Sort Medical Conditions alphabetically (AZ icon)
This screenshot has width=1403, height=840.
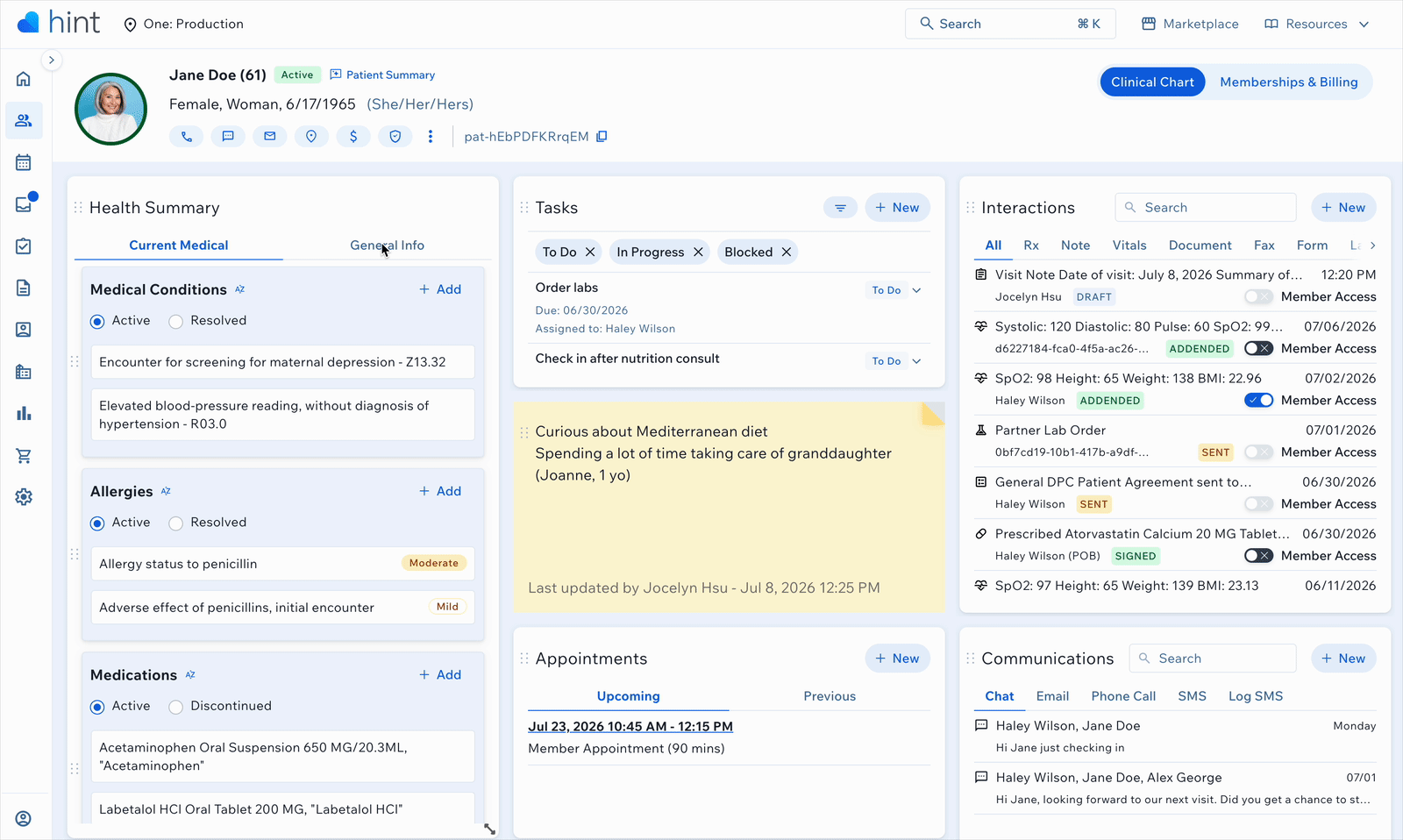[239, 289]
